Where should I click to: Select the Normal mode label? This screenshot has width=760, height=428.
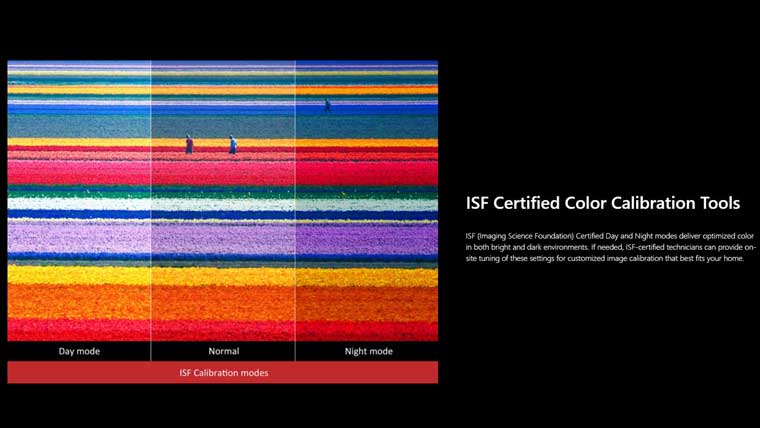pos(223,352)
